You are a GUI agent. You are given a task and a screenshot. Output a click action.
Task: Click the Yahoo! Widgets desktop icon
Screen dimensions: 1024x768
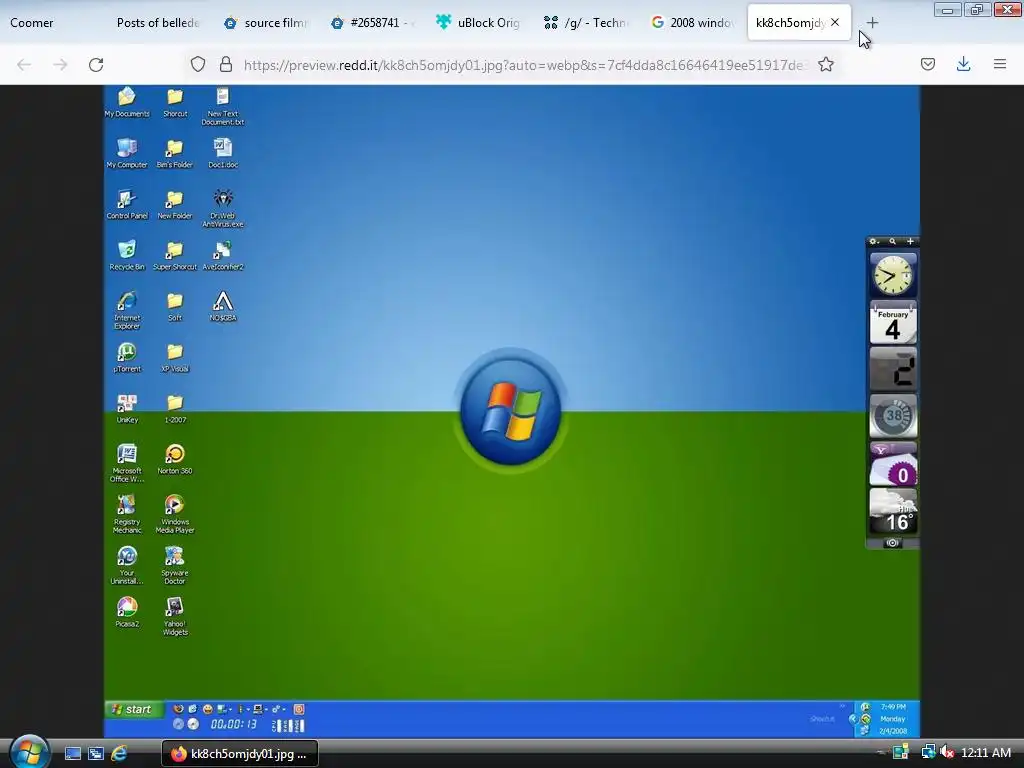(x=174, y=616)
